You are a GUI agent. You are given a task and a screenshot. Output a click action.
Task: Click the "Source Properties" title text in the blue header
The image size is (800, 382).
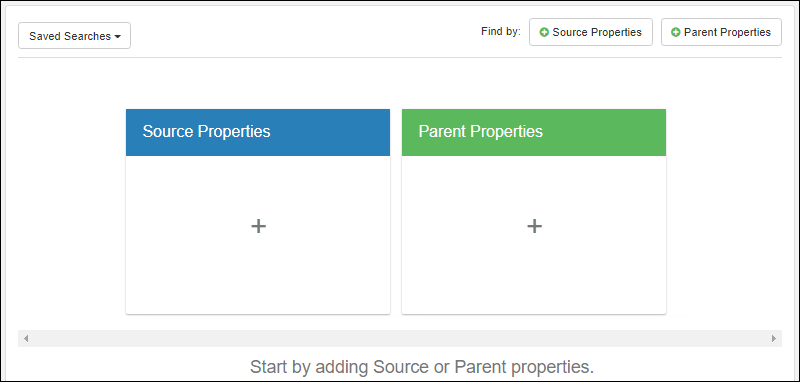207,132
